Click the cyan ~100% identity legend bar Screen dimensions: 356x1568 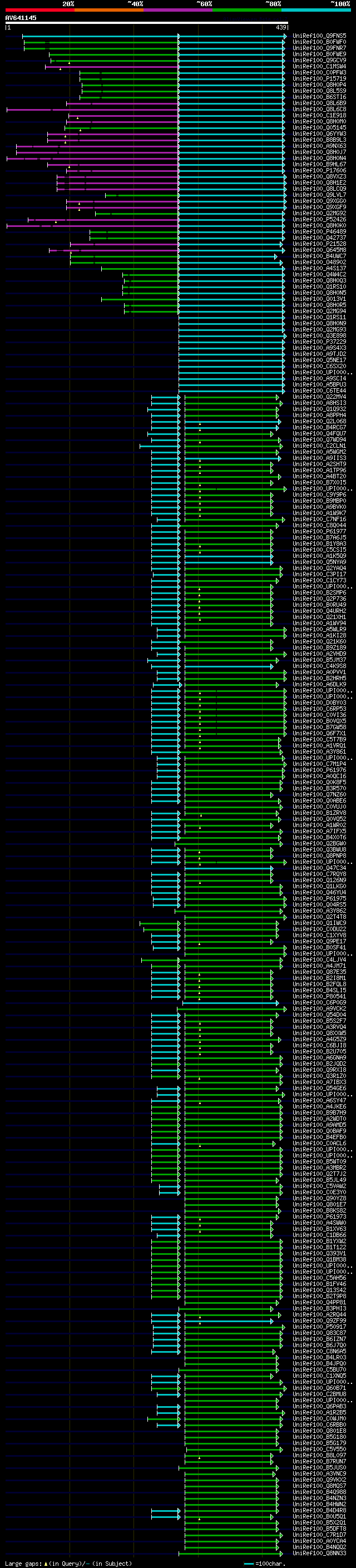(316, 10)
